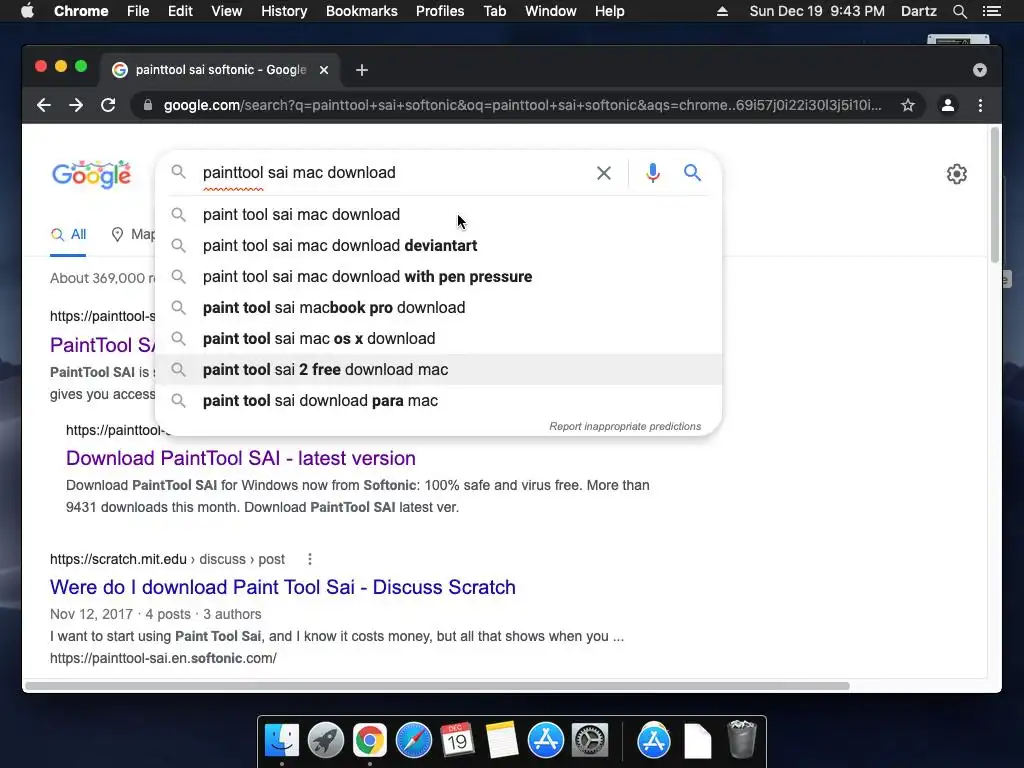The height and width of the screenshot is (768, 1024).
Task: Submit search with blue magnifier button
Action: (x=692, y=173)
